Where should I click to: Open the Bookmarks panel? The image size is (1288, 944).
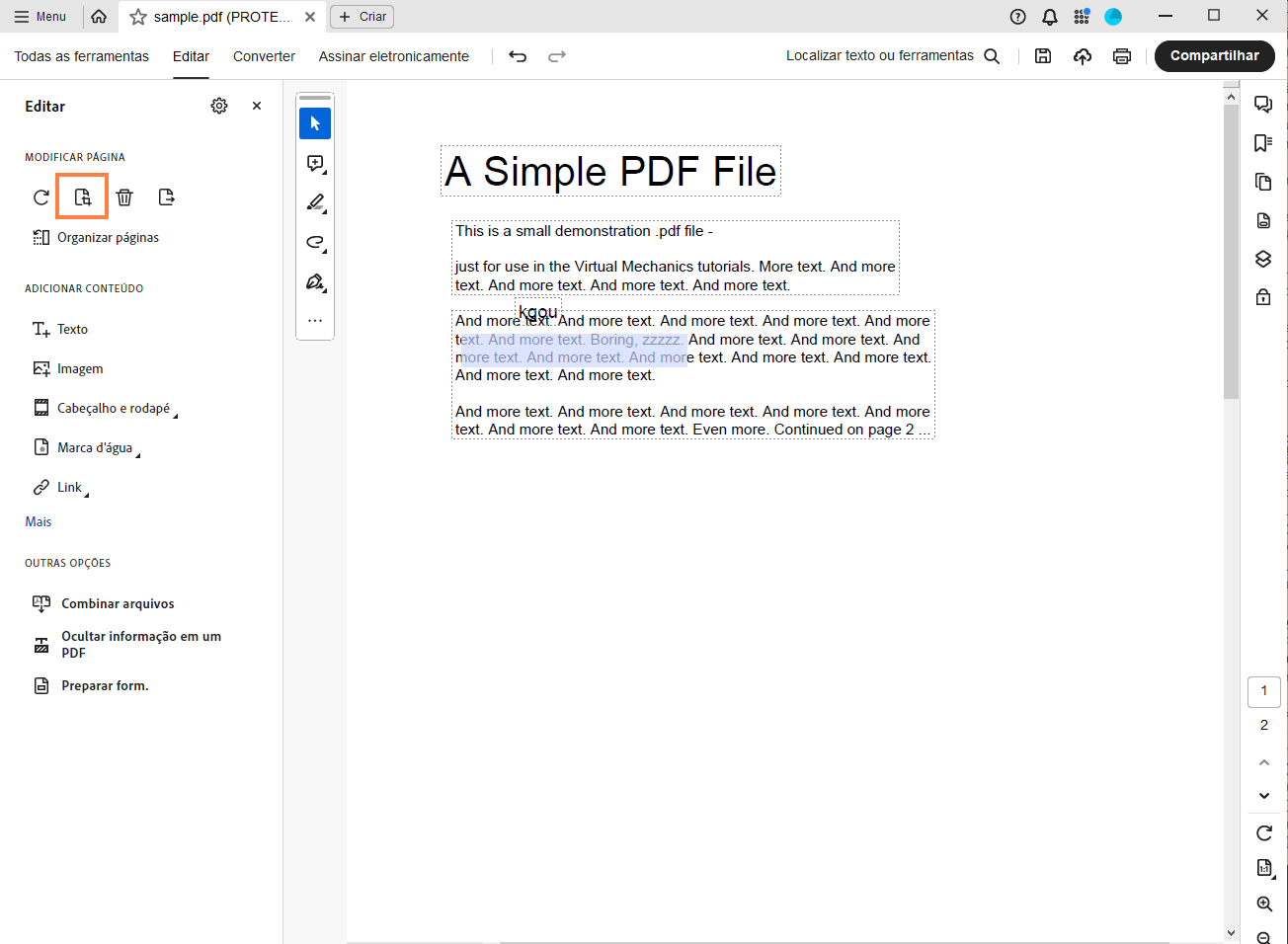click(x=1263, y=142)
